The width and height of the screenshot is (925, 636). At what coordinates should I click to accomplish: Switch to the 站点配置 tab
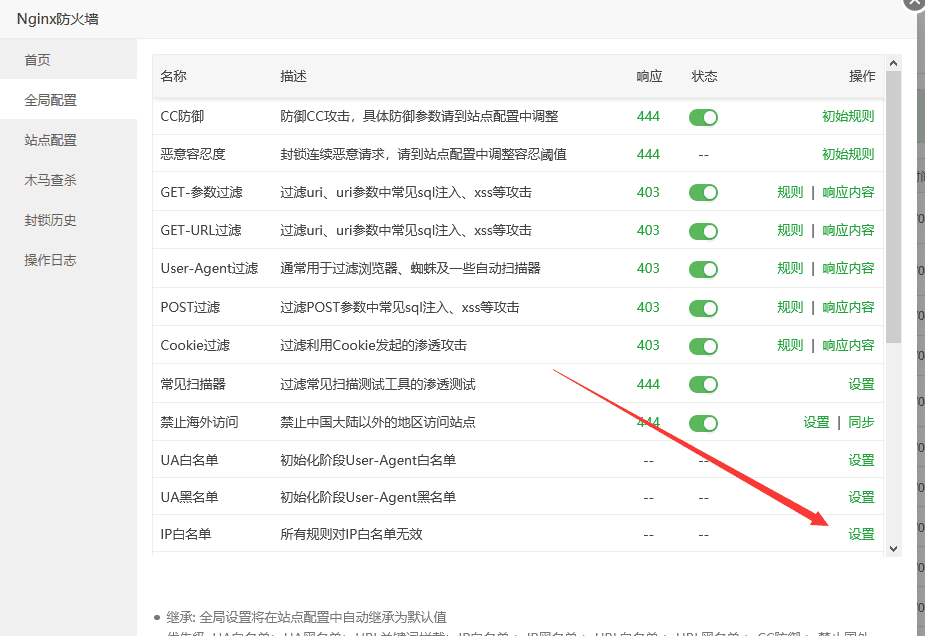(x=68, y=140)
